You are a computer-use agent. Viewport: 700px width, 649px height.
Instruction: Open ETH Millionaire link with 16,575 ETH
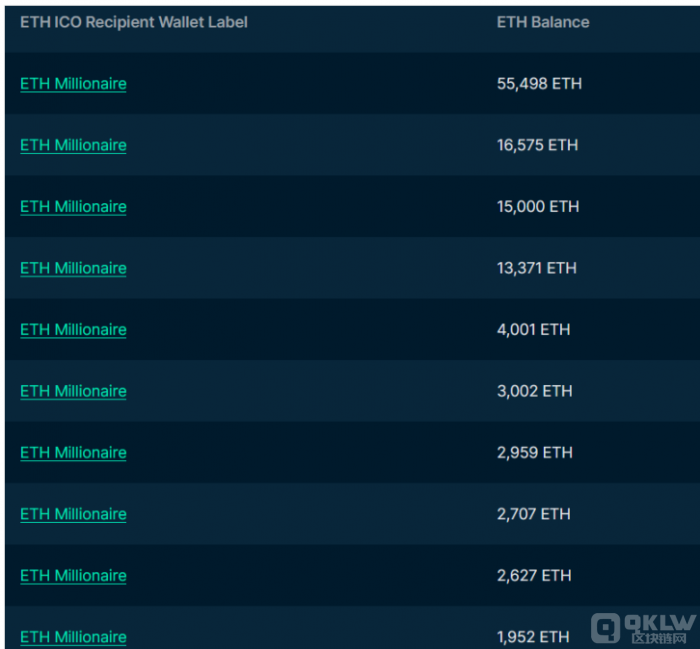point(73,145)
